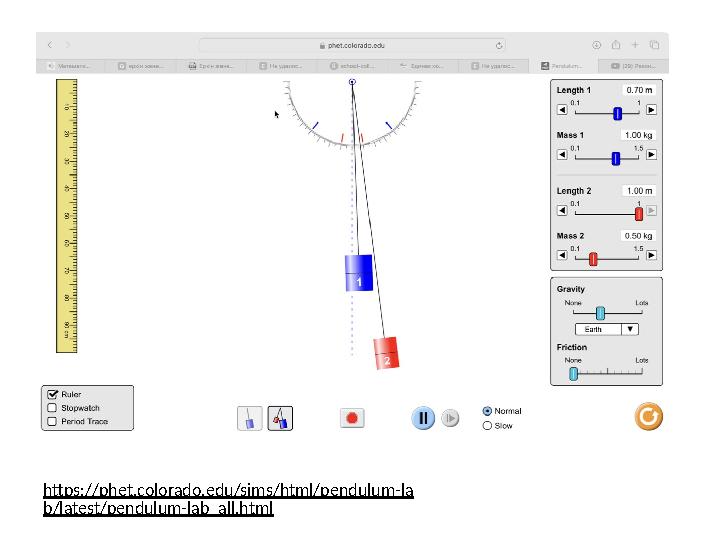Go forward with browser forward arrow
Screen dimensions: 720x540
tap(68, 45)
